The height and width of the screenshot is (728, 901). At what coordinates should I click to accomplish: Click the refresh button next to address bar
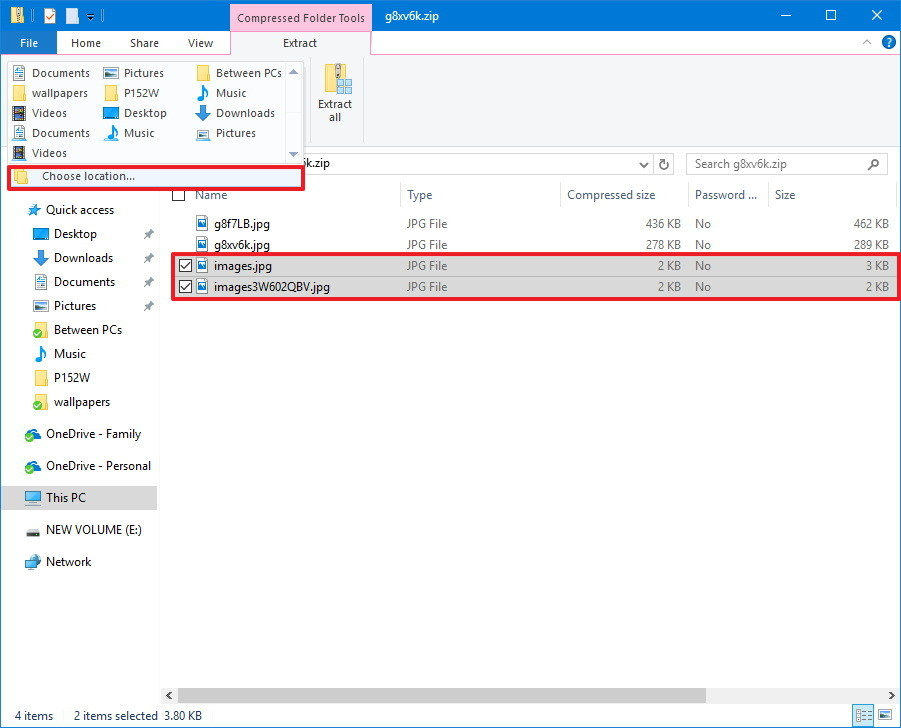click(x=664, y=164)
